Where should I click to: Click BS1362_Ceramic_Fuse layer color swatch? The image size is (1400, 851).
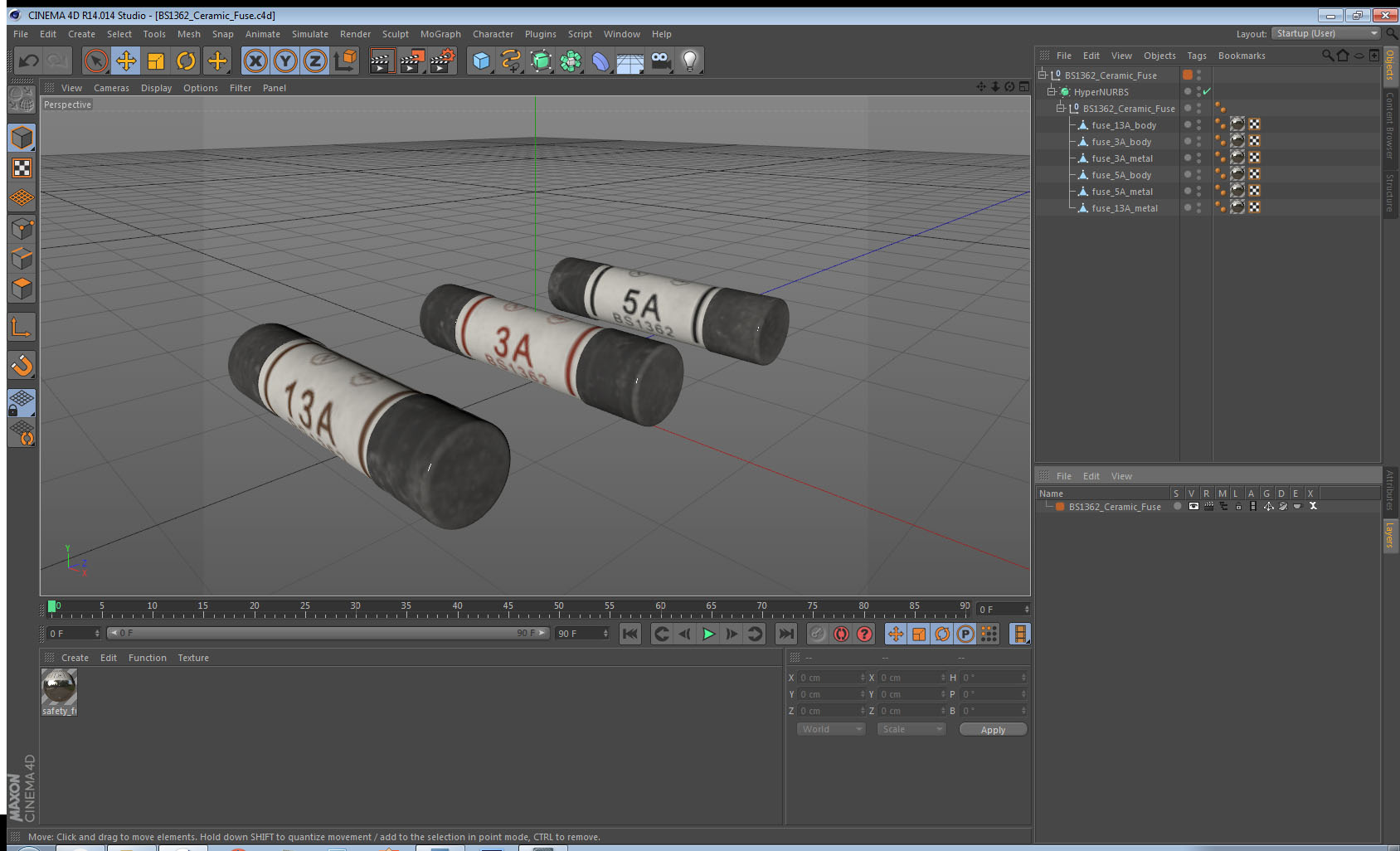pyautogui.click(x=1060, y=507)
